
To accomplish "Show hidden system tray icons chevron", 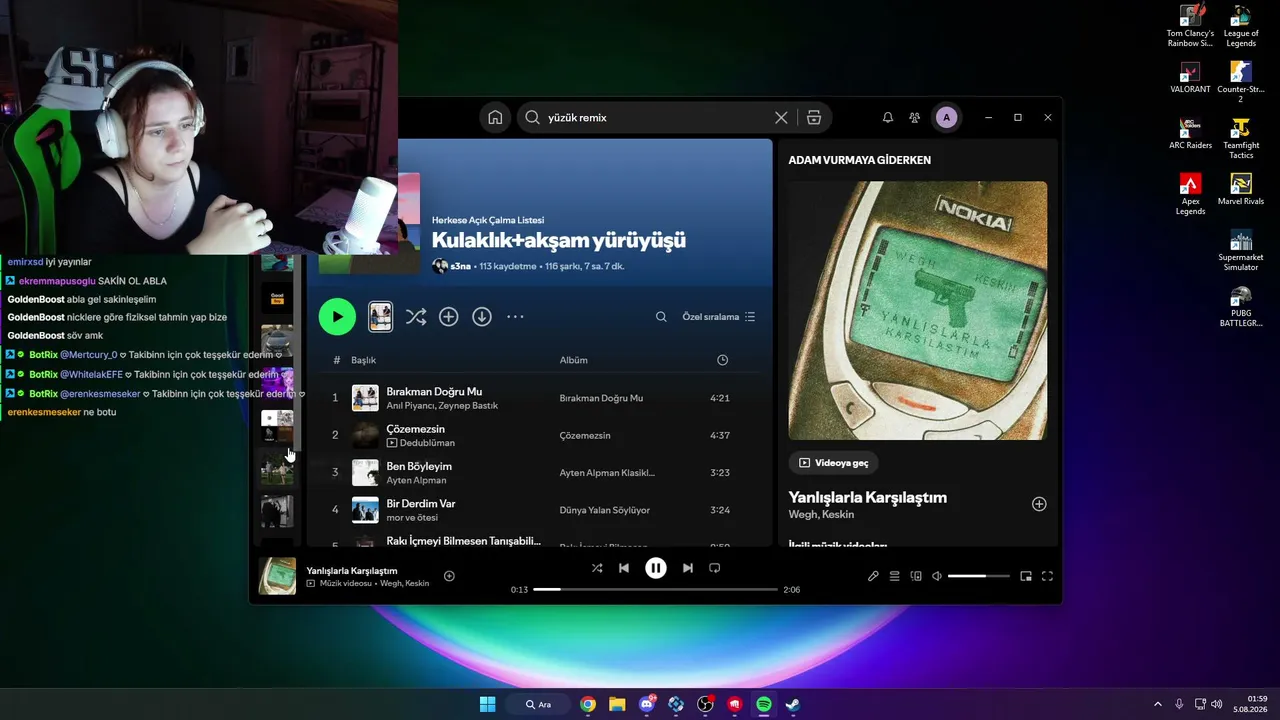I will pos(1158,704).
